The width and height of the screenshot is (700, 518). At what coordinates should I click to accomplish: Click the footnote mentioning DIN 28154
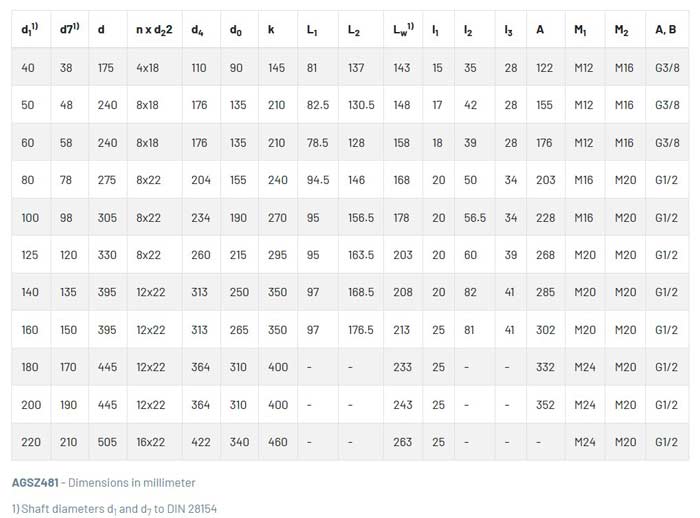point(114,508)
